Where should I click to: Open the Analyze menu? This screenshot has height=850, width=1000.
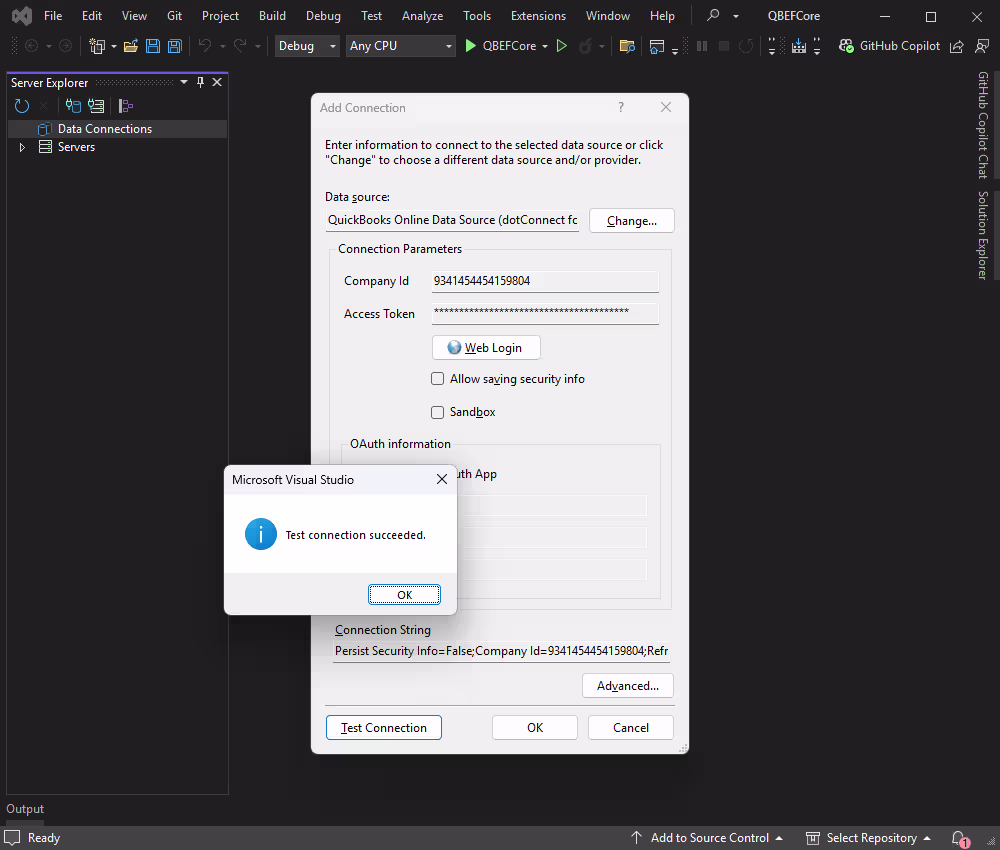click(x=422, y=16)
